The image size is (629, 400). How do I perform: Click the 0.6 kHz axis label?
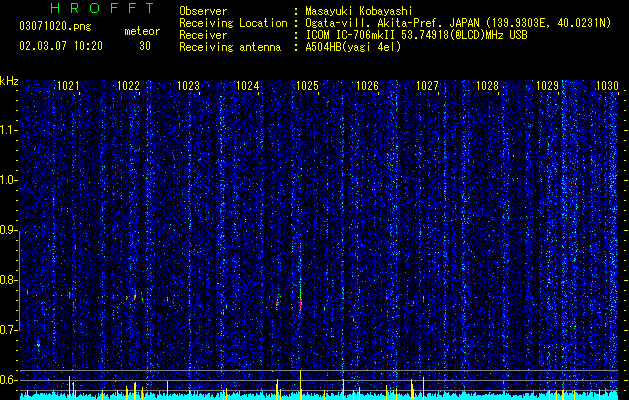click(x=9, y=380)
